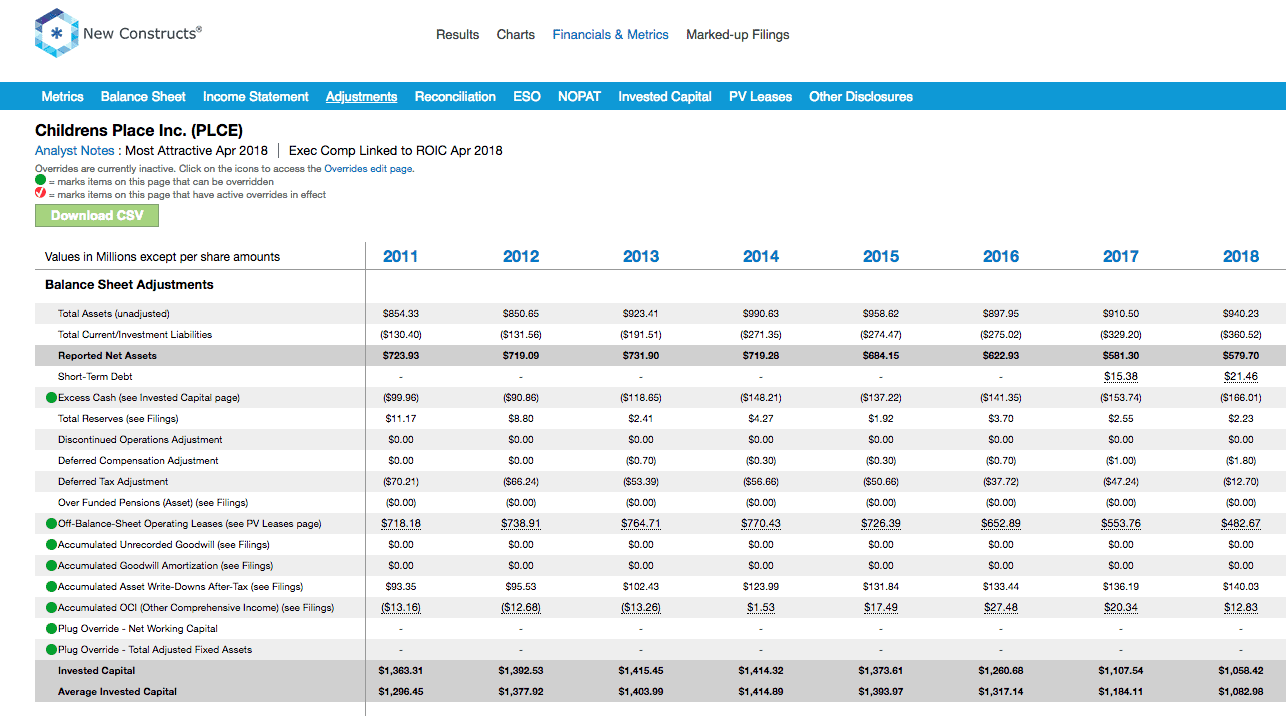Click green dot beside Accumulated Goodwill Amortization

tap(51, 566)
